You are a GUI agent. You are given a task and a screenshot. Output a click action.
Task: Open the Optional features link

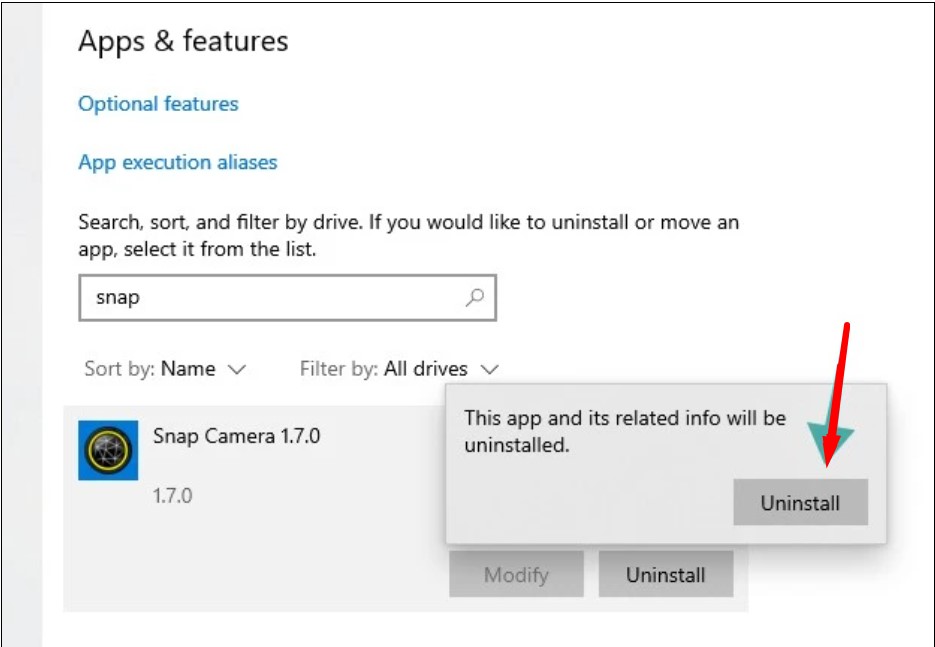tap(158, 104)
